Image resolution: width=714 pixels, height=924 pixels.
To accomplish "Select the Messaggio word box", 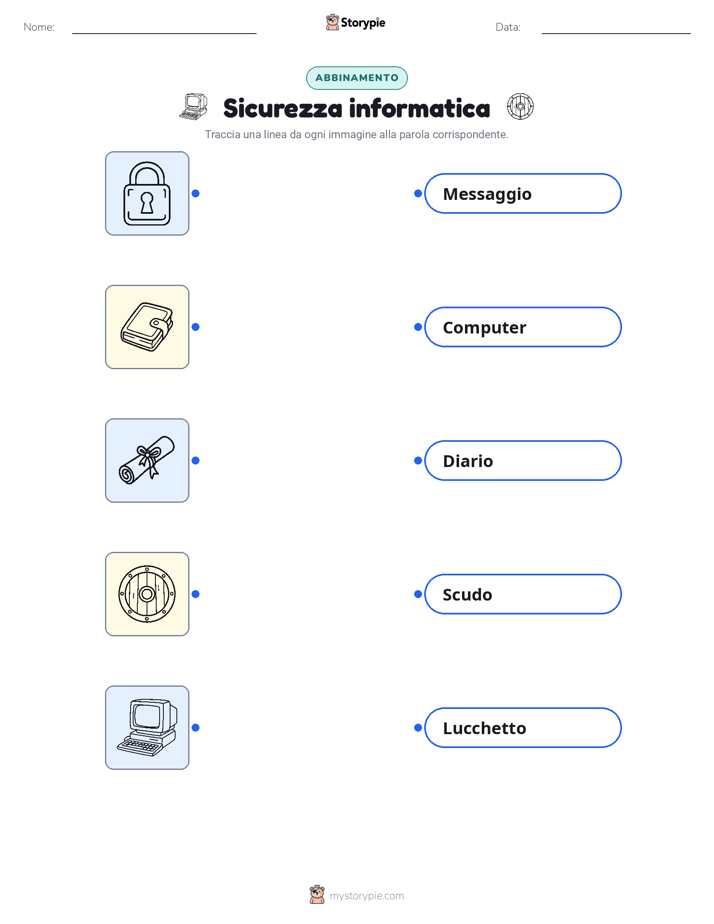I will coord(523,193).
